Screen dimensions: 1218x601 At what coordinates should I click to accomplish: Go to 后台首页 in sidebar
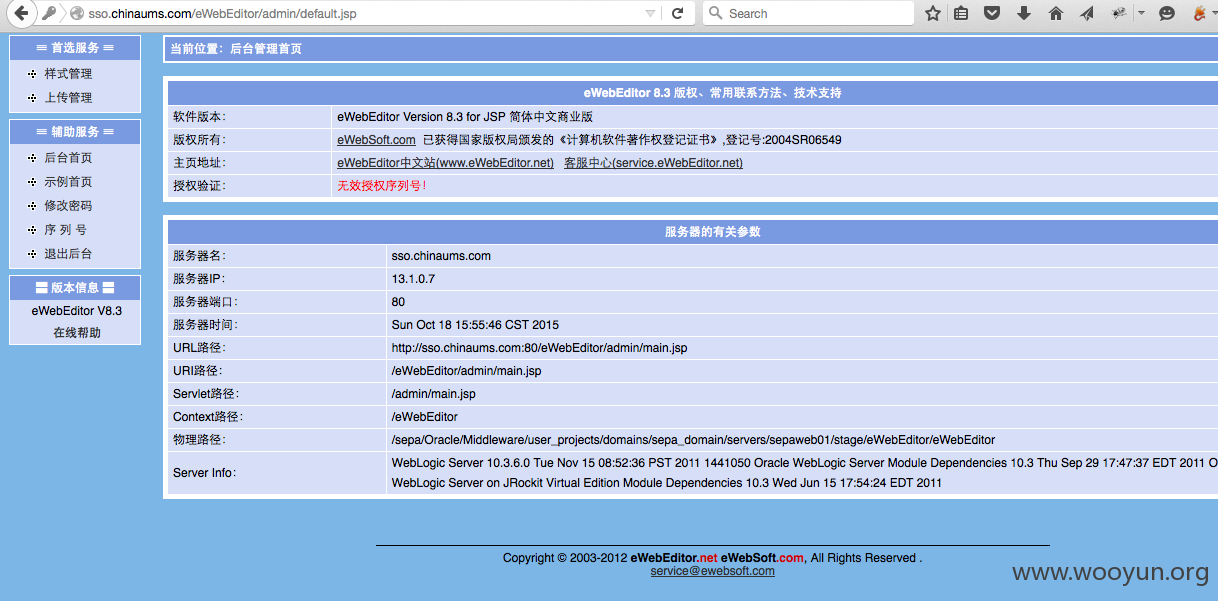coord(68,158)
